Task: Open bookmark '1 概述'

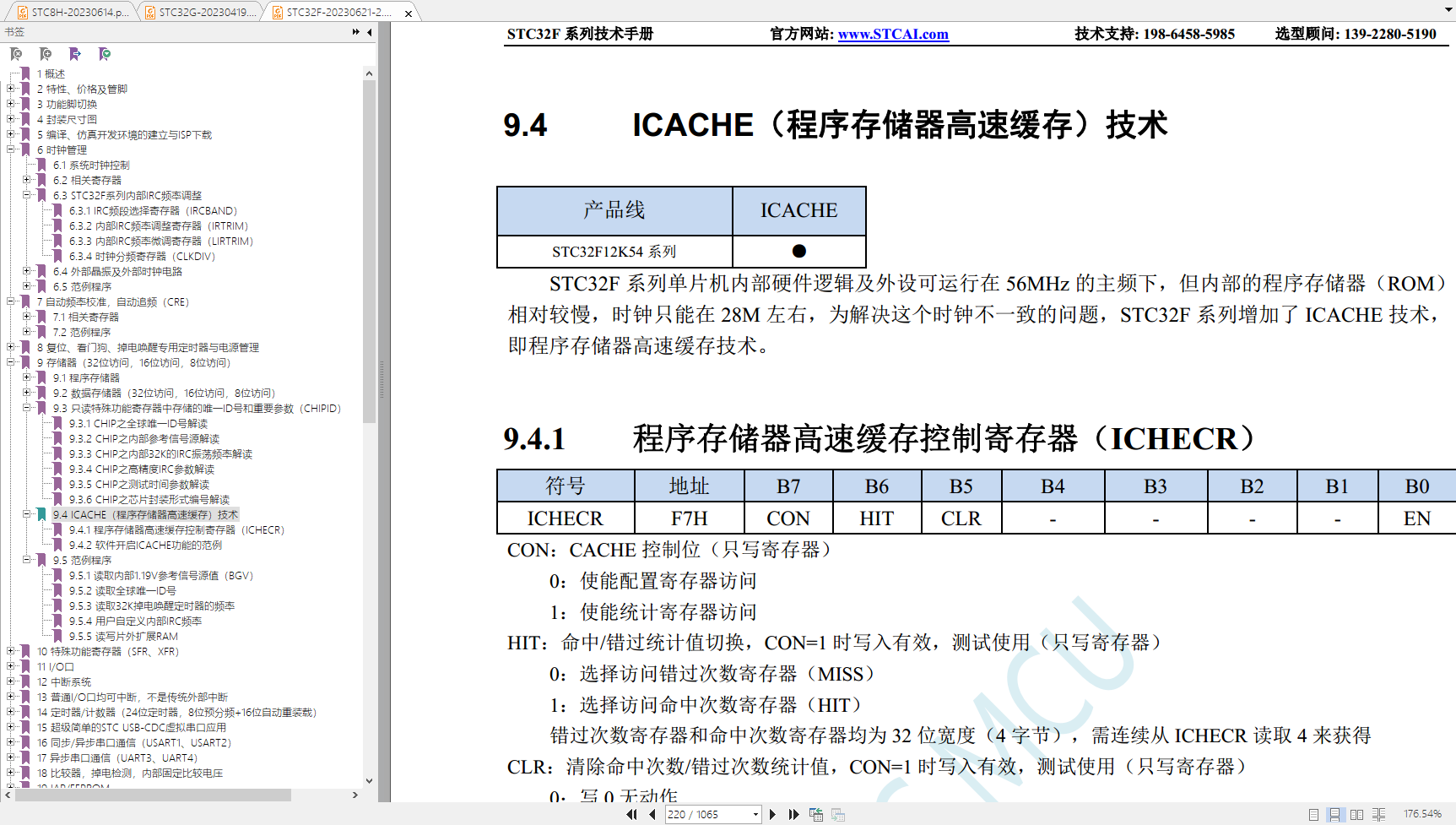Action: (x=51, y=73)
